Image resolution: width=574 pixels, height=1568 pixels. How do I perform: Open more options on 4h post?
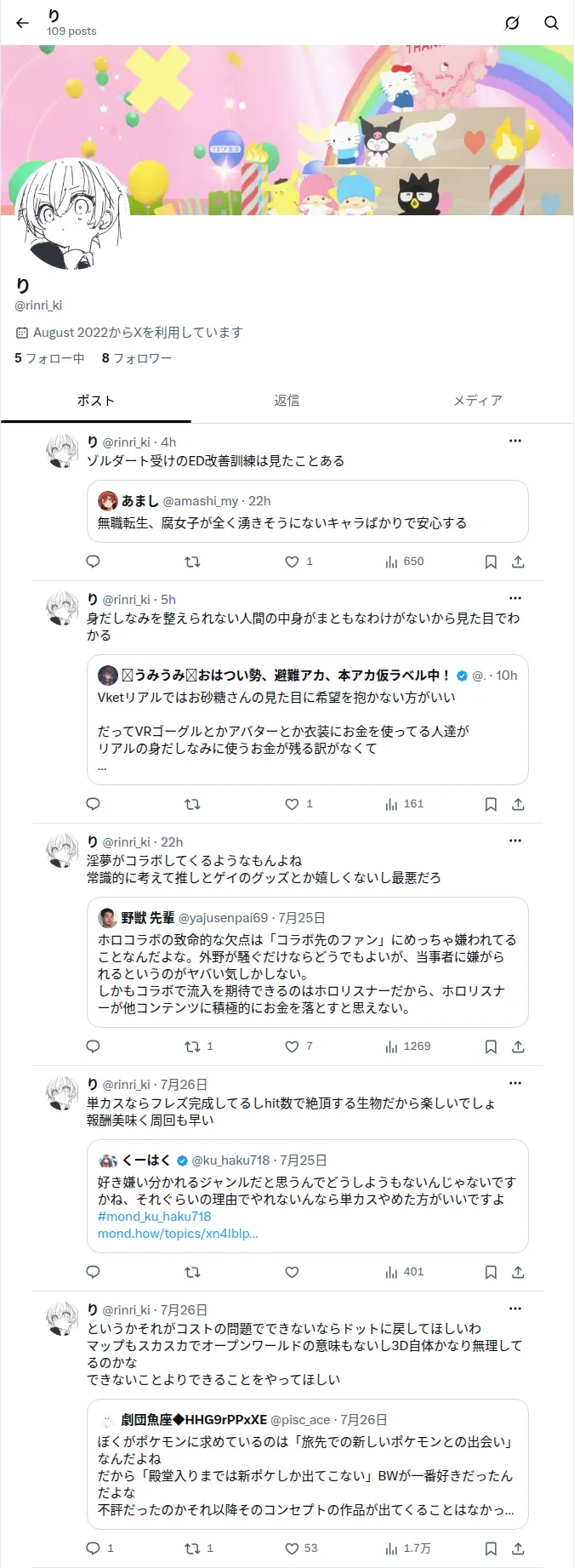coord(515,441)
